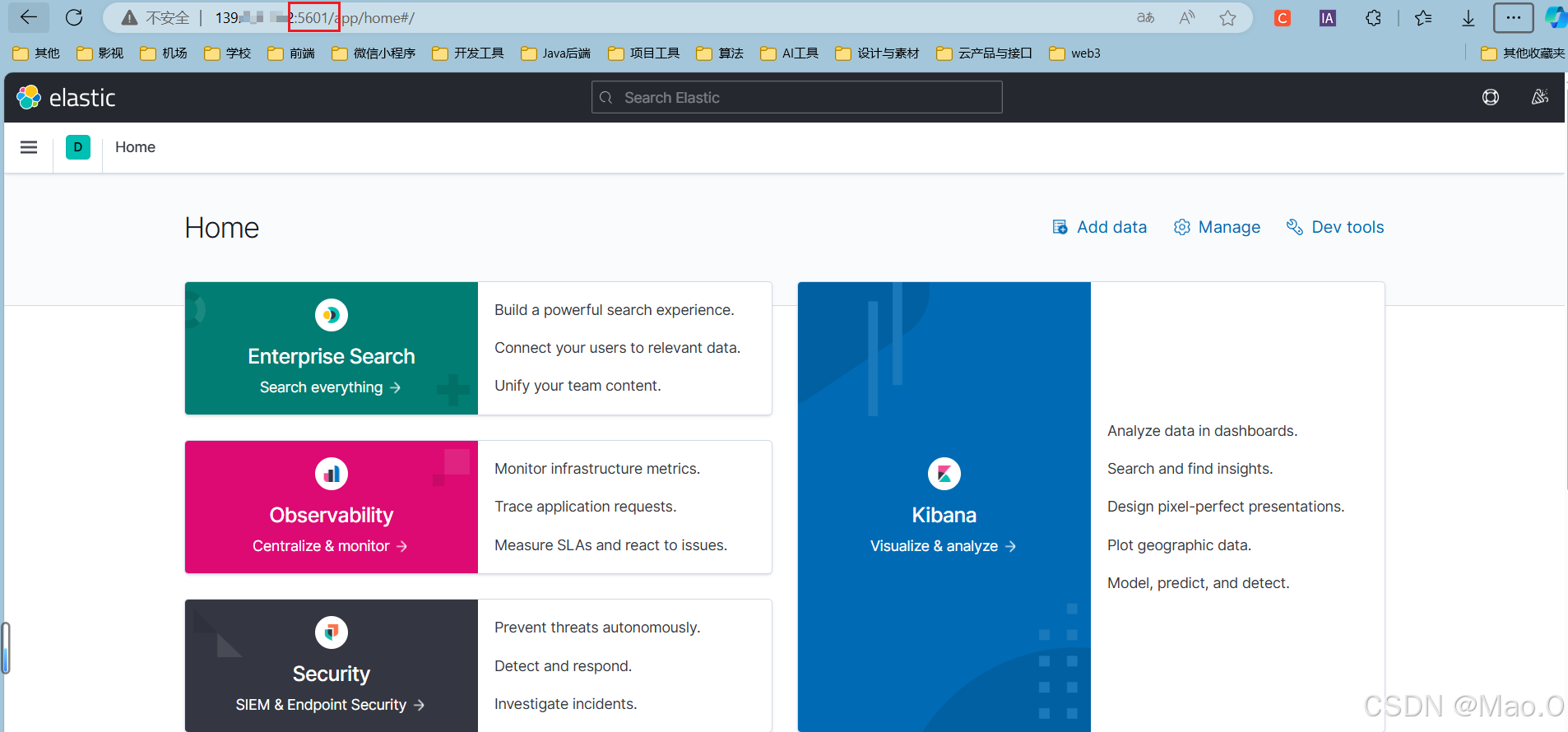The height and width of the screenshot is (732, 1568).
Task: Click the translate icon in the address bar
Action: coord(1145,18)
